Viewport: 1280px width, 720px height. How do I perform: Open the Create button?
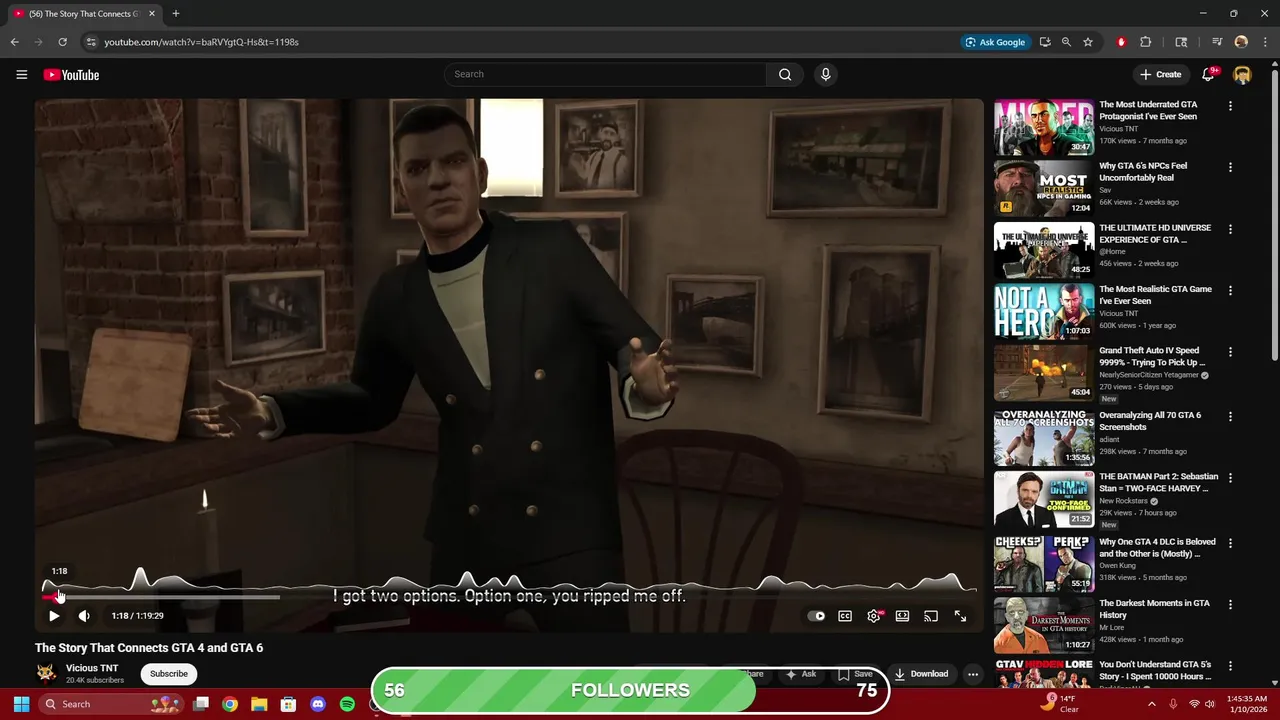(x=1161, y=75)
